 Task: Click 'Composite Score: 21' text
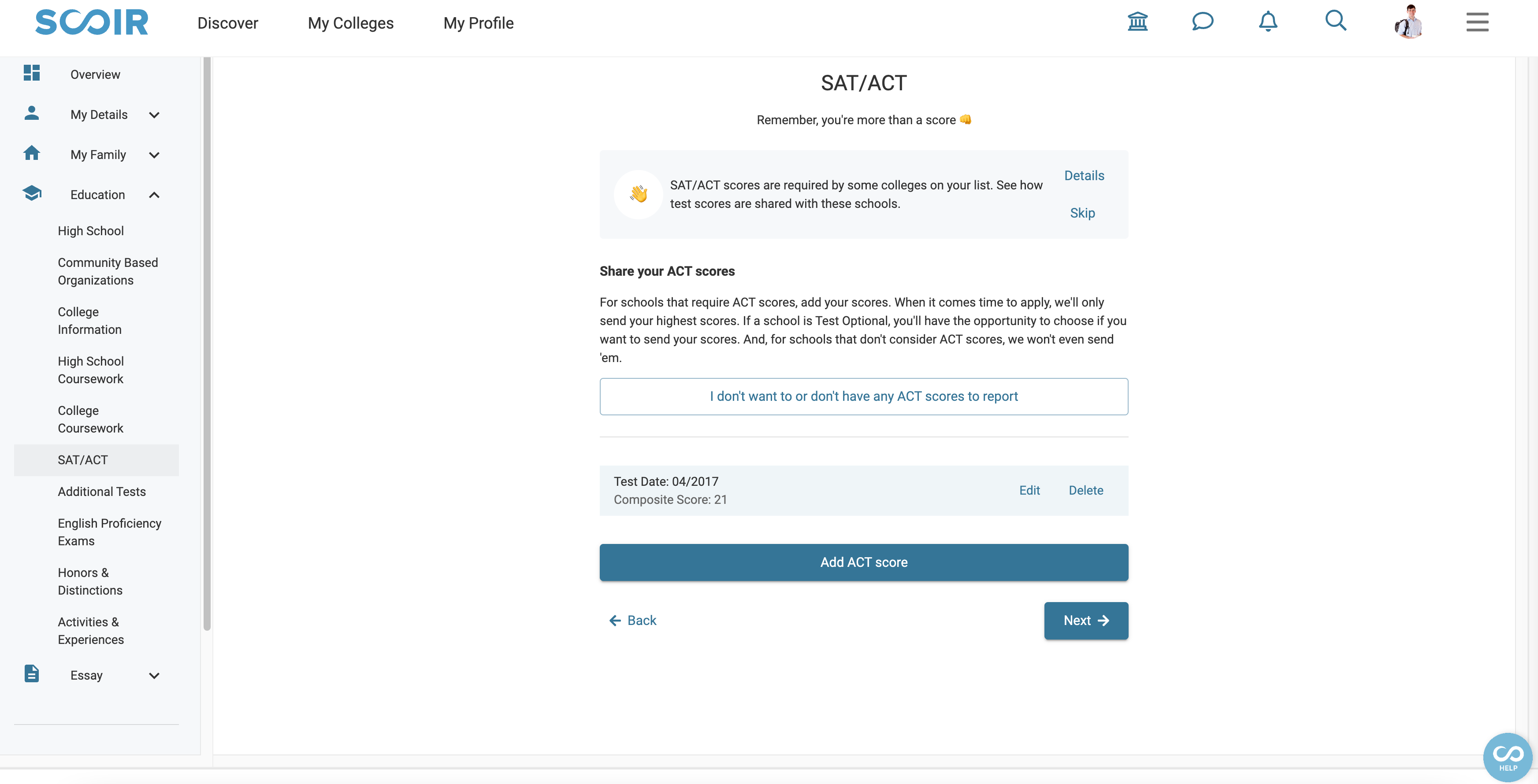[x=670, y=499]
